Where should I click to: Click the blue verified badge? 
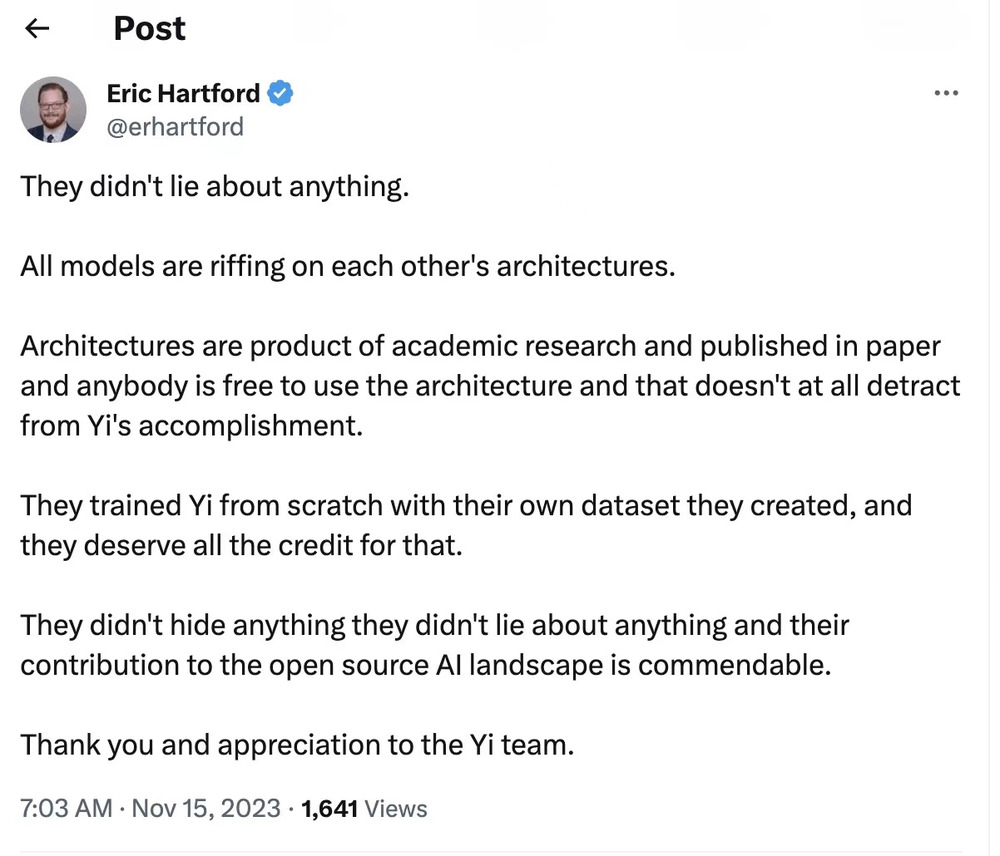(x=281, y=94)
